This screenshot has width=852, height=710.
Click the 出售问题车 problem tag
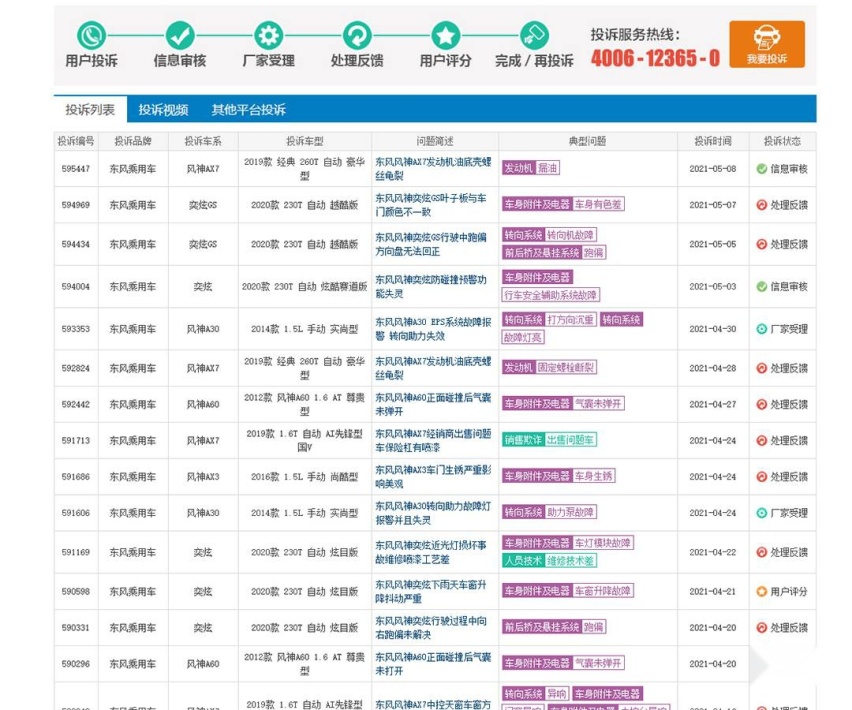pos(571,439)
